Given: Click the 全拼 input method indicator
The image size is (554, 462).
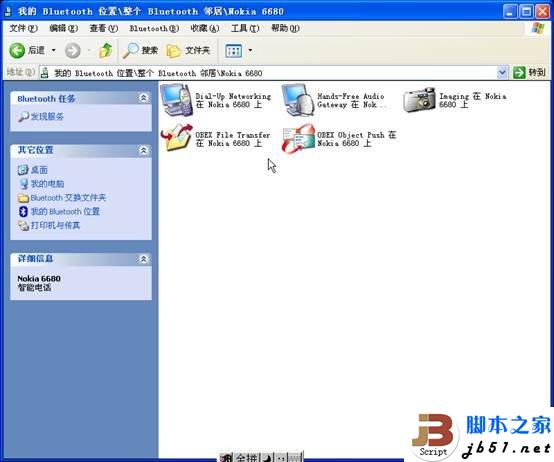Looking at the screenshot, I should [246, 457].
